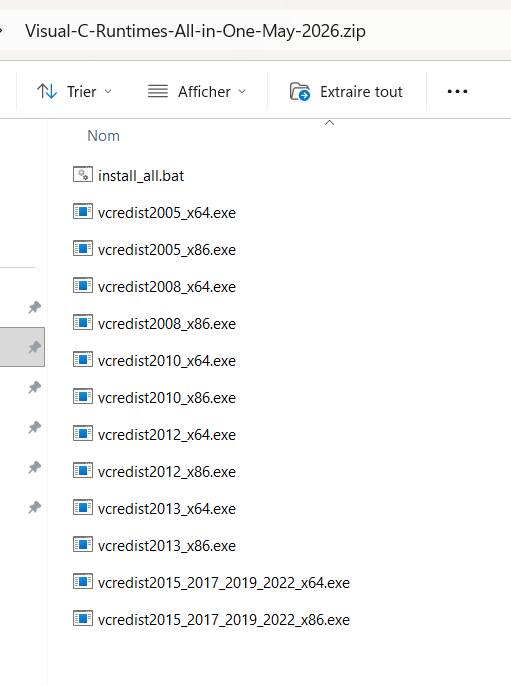Select the vcredist2012_x64.exe file name
Image resolution: width=511 pixels, height=686 pixels.
click(167, 435)
